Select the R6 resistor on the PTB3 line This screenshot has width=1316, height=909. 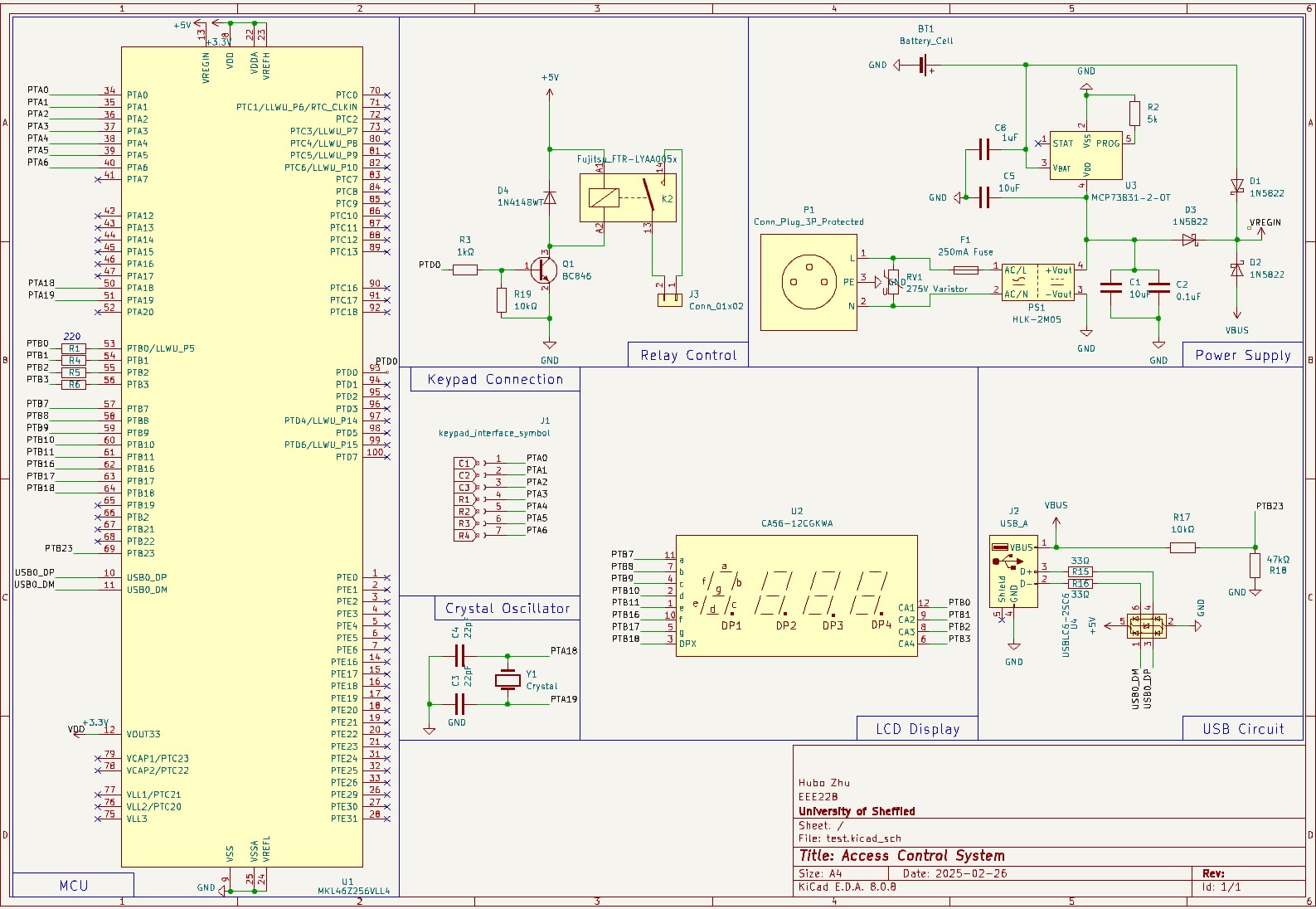tap(75, 385)
